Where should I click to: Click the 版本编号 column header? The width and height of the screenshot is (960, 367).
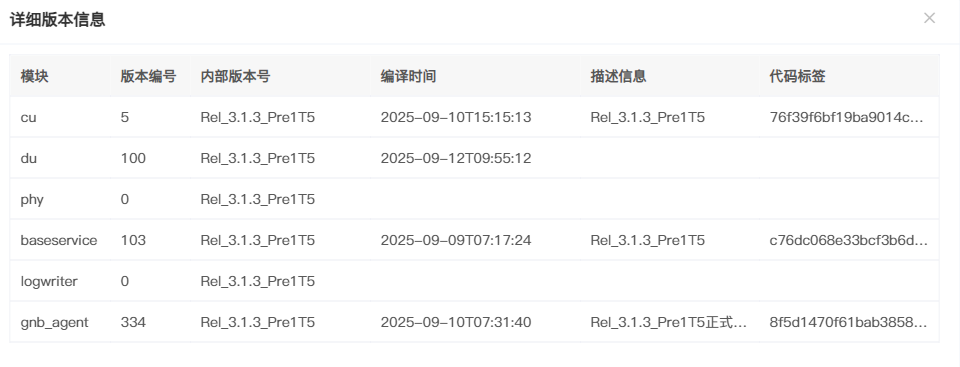148,76
